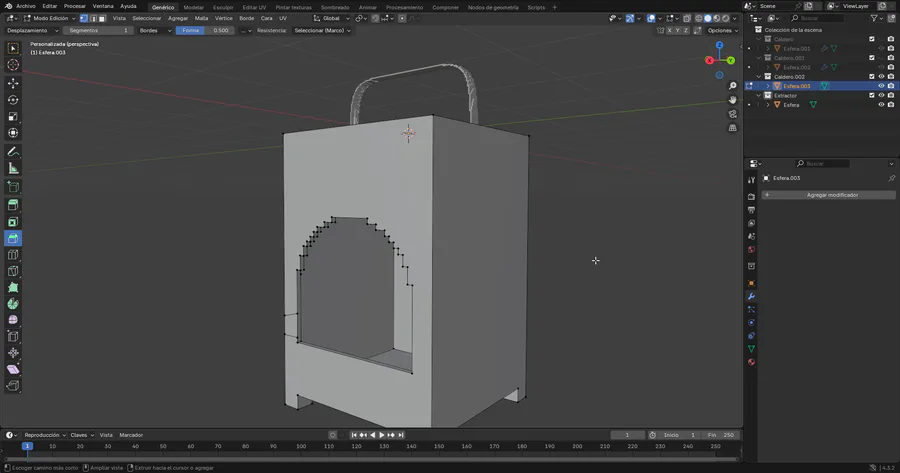
Task: Open the Opciones button in viewport header
Action: [x=722, y=30]
